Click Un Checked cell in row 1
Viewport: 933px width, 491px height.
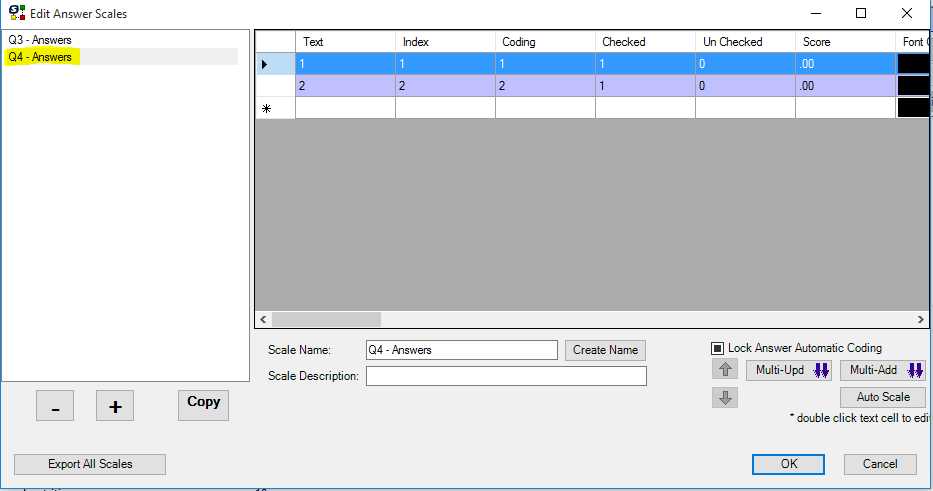tap(745, 64)
